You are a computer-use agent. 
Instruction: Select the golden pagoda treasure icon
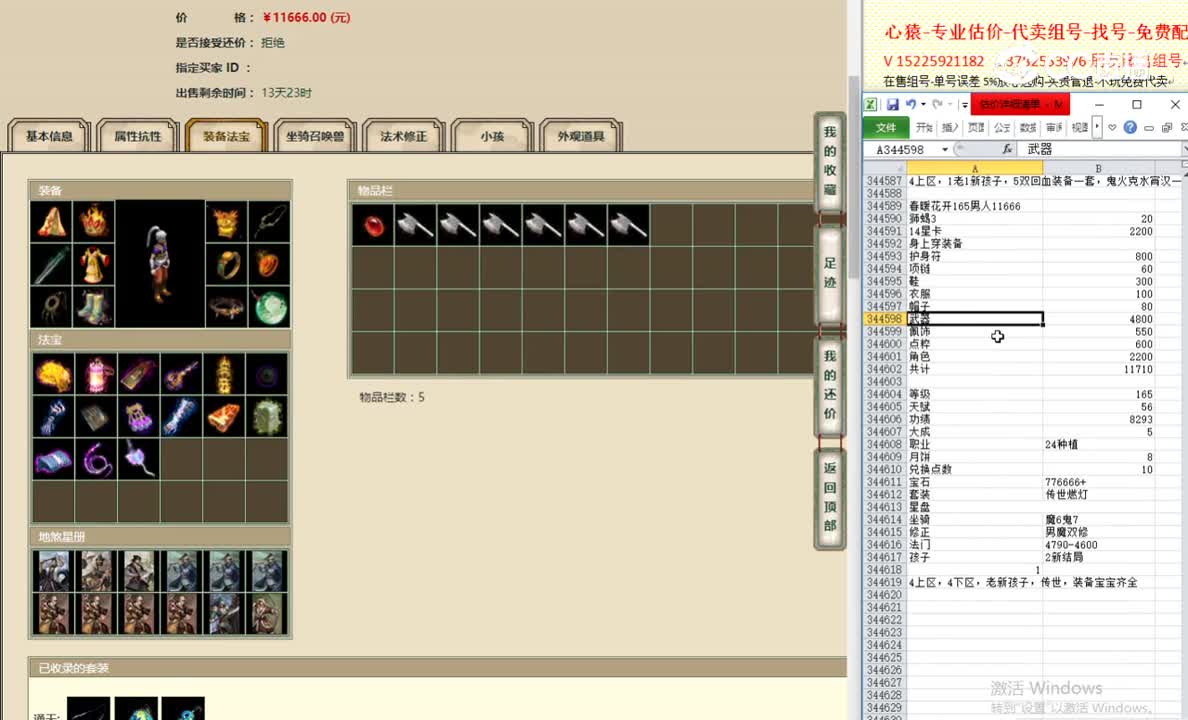click(x=224, y=374)
